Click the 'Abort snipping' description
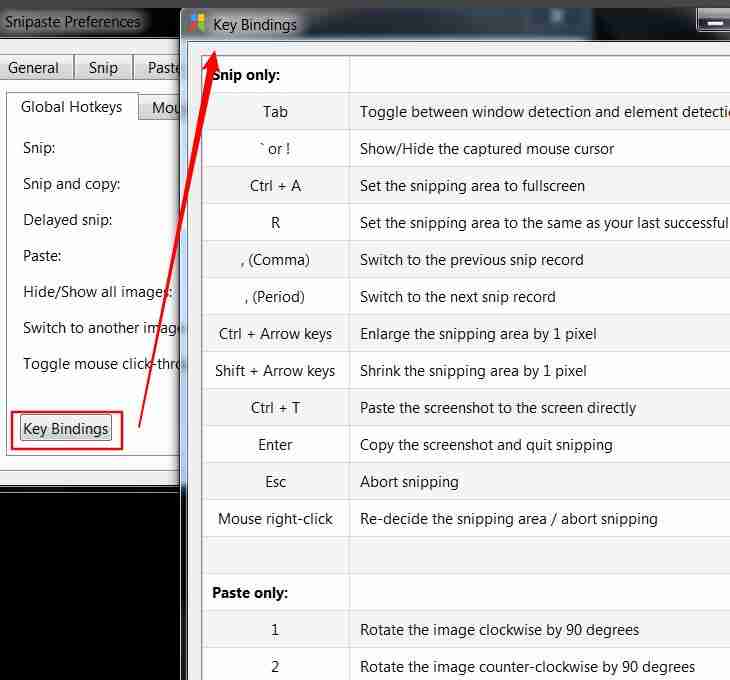Image resolution: width=730 pixels, height=680 pixels. 409,482
